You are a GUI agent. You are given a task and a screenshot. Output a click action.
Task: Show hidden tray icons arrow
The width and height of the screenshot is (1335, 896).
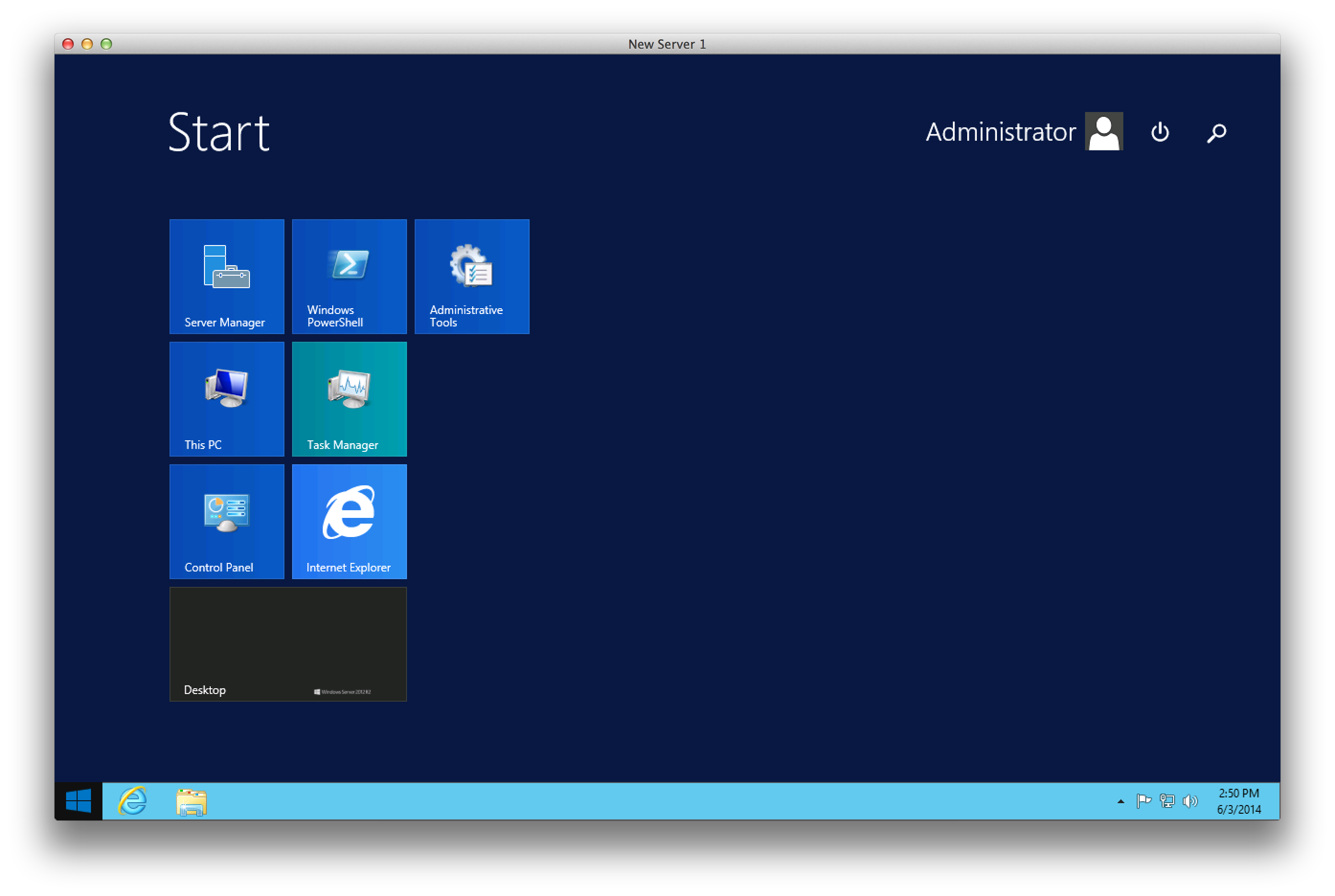click(1120, 801)
